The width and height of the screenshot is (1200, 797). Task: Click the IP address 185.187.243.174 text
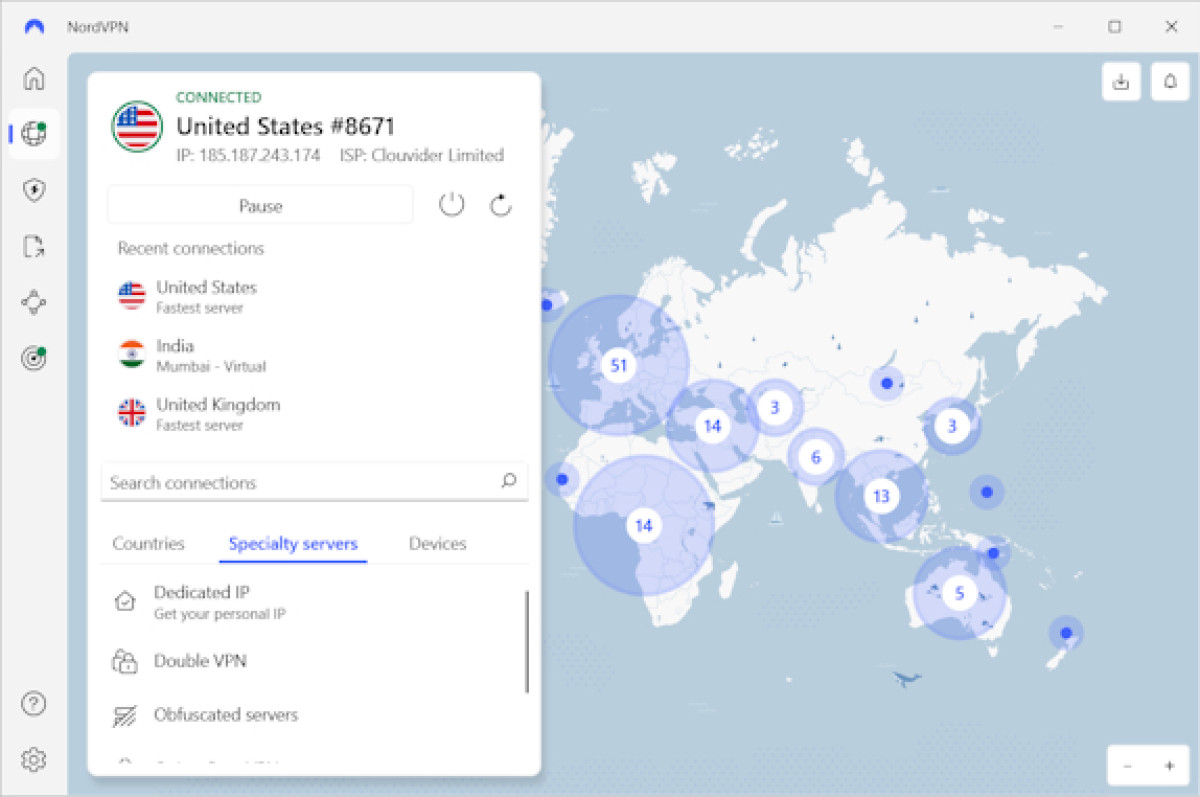point(248,155)
